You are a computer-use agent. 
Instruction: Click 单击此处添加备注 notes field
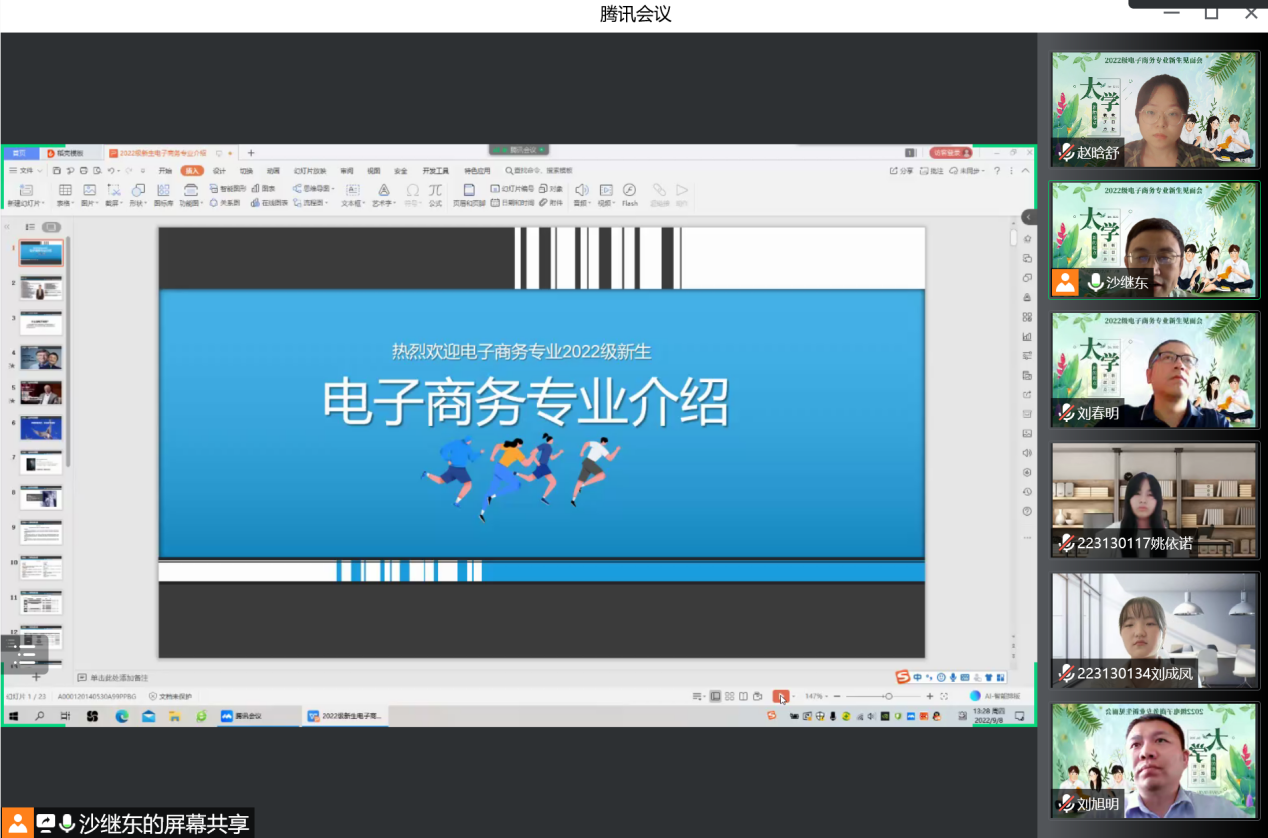[118, 677]
